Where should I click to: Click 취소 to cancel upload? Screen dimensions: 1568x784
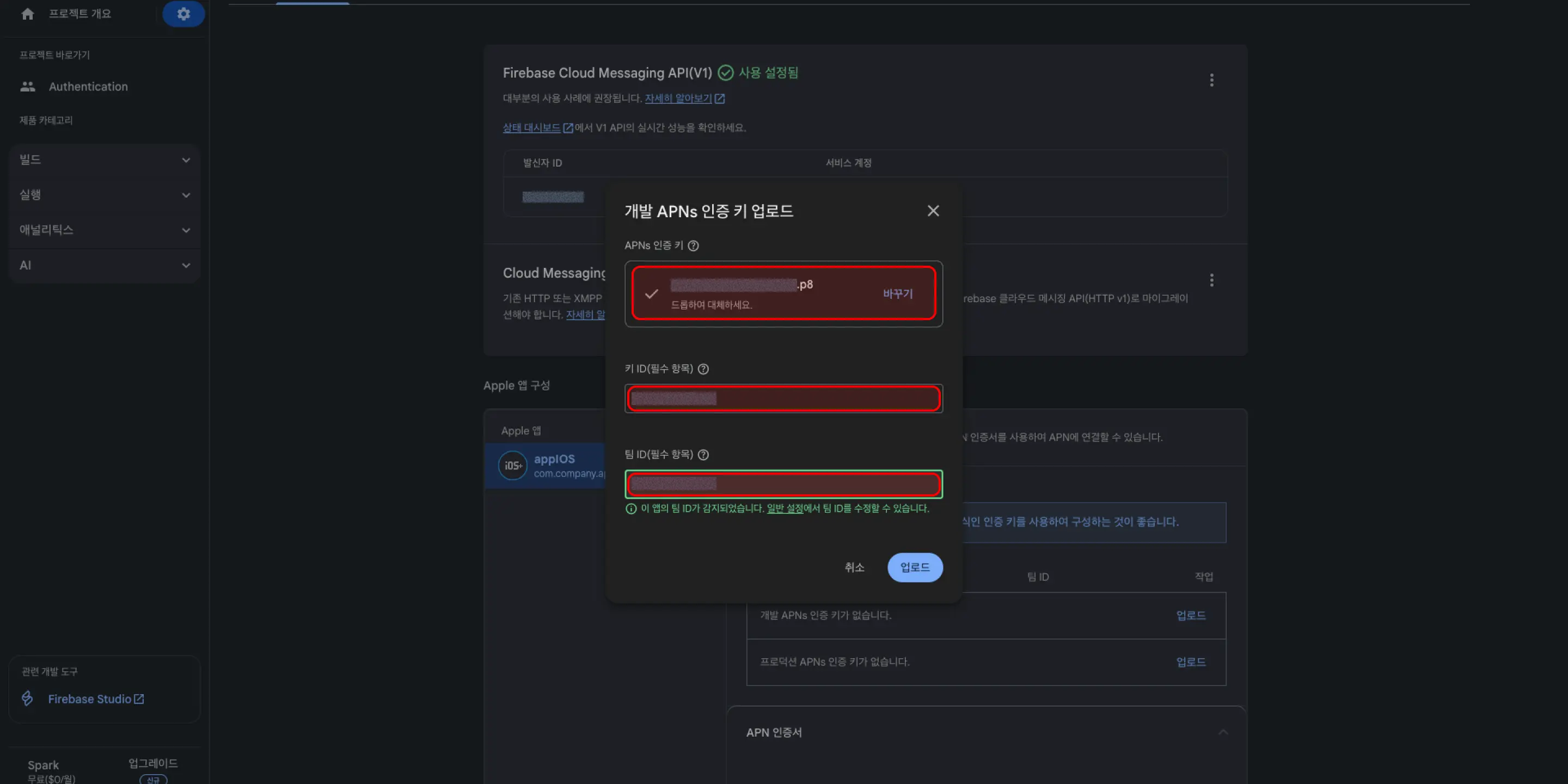tap(854, 567)
